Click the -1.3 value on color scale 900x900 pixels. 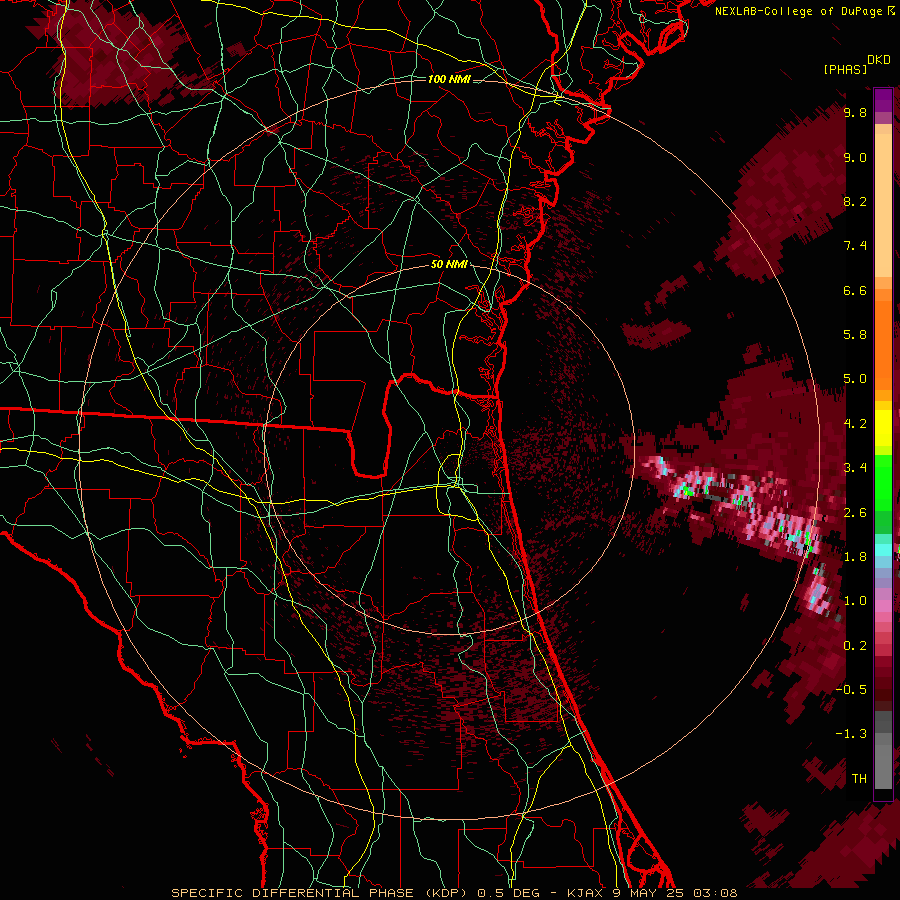851,734
